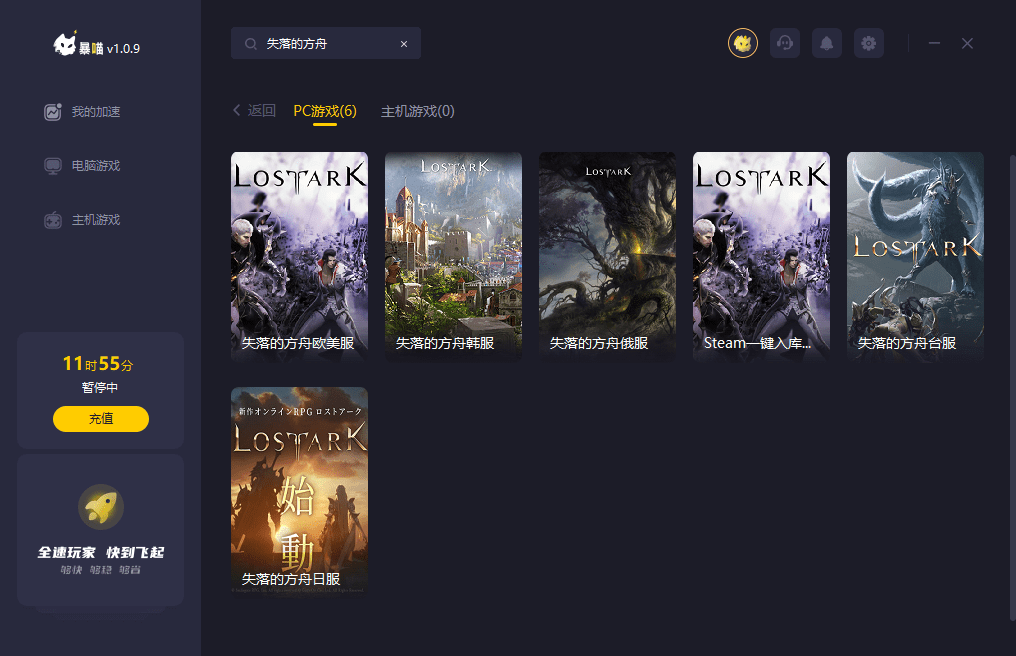The image size is (1016, 656).
Task: Click the yellow cat avatar icon
Action: tap(742, 43)
